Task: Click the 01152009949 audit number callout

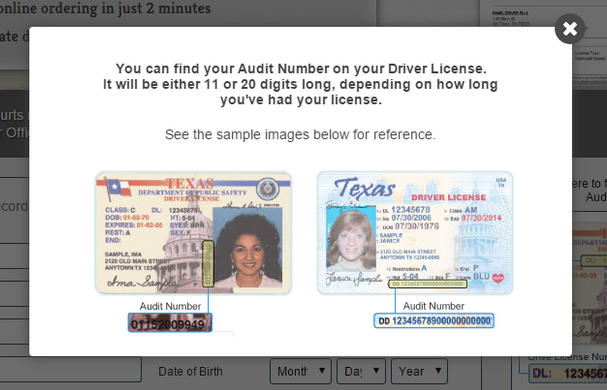Action: click(x=170, y=323)
